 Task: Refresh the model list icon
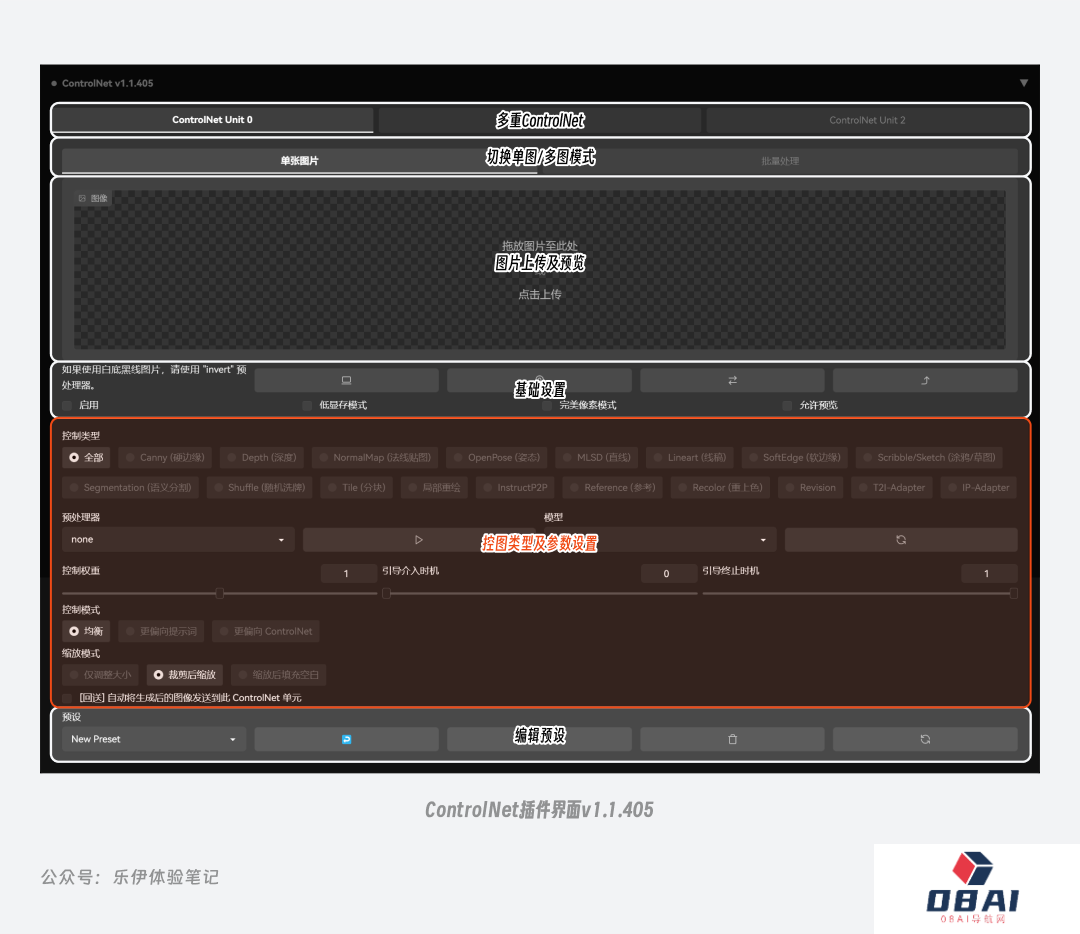(x=901, y=539)
